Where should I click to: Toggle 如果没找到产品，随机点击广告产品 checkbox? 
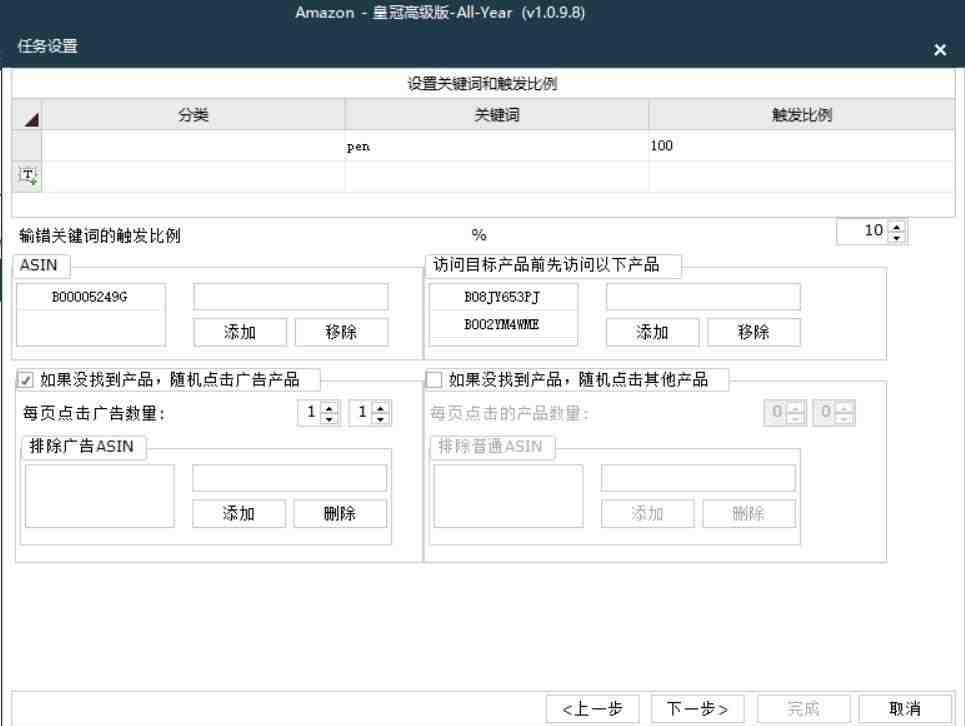point(25,380)
